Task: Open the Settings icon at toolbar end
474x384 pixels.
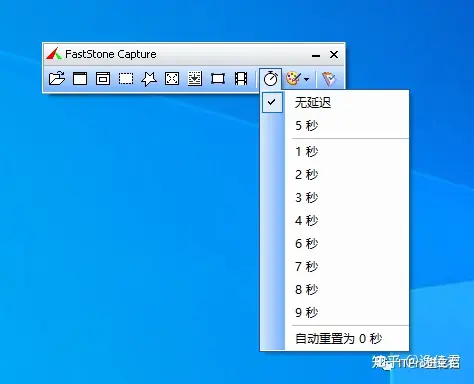Action: coord(329,79)
